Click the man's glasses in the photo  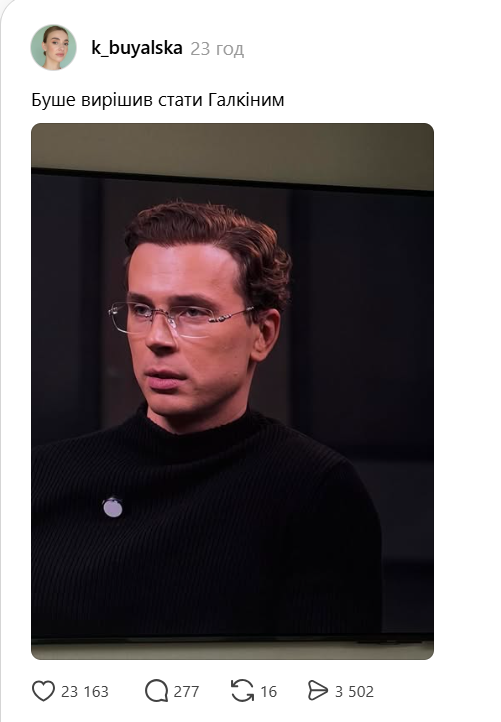click(180, 319)
